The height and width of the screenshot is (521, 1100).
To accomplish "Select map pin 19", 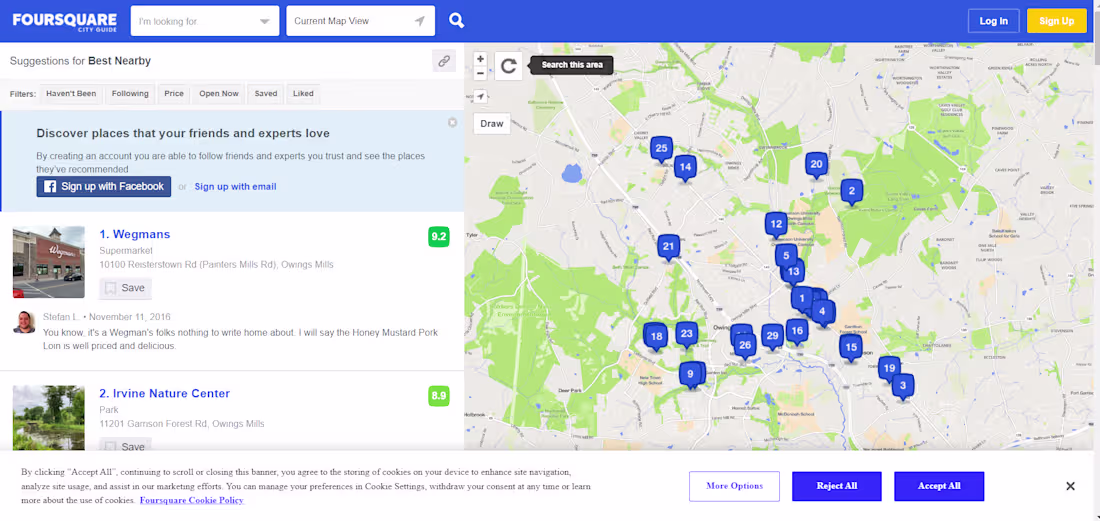I will (x=890, y=369).
